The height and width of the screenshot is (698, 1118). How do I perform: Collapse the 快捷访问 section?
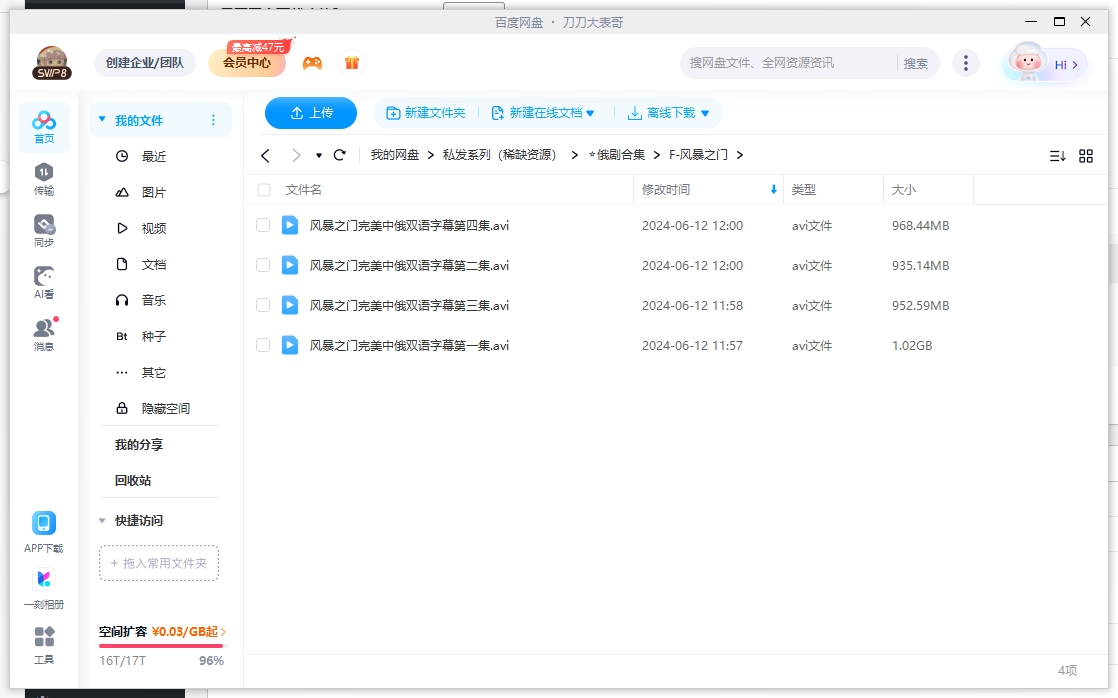click(101, 520)
